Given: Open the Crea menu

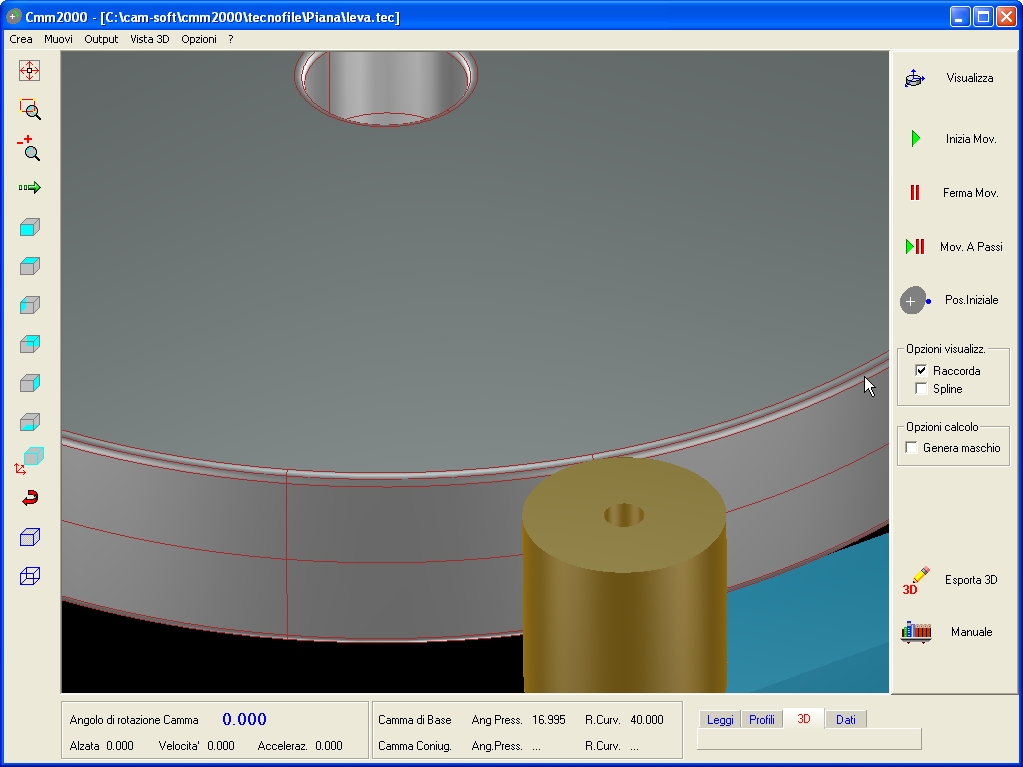Looking at the screenshot, I should click(x=21, y=39).
